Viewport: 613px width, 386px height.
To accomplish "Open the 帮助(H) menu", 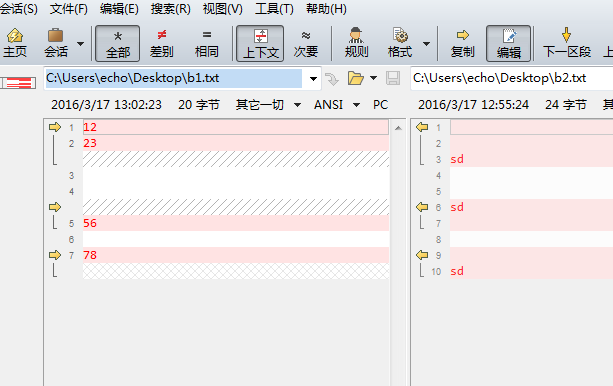I will 326,9.
